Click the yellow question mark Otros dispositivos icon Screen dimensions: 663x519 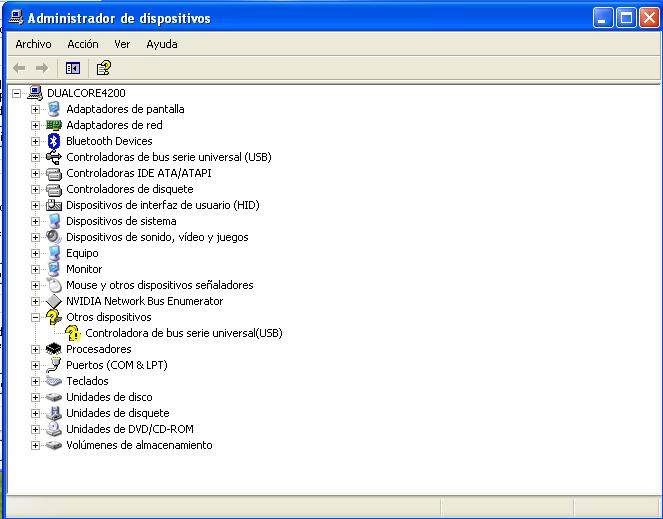pyautogui.click(x=54, y=317)
